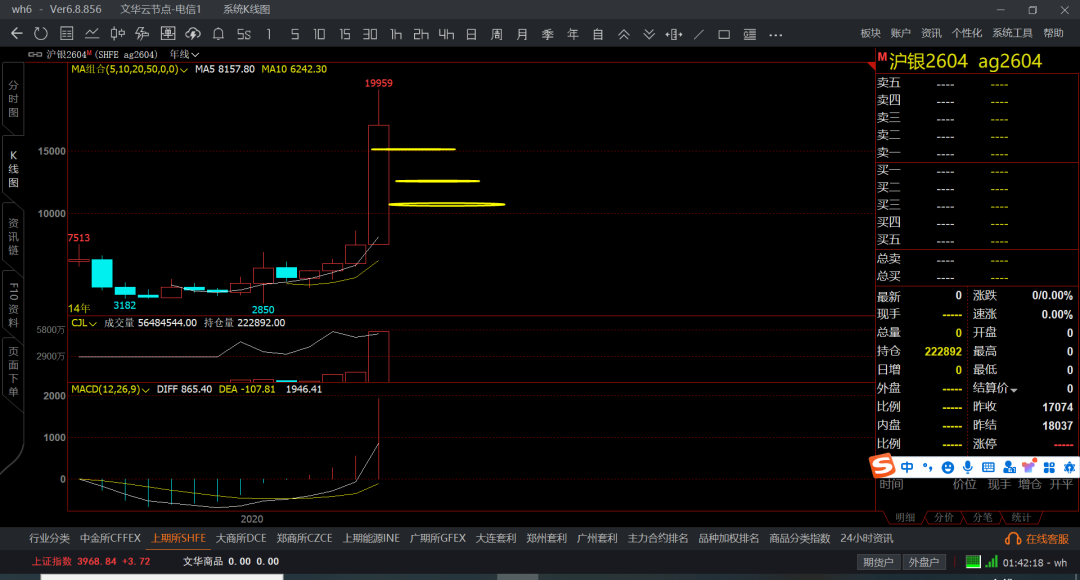This screenshot has width=1080, height=580.
Task: Click the Sogou input method S logo
Action: click(882, 466)
